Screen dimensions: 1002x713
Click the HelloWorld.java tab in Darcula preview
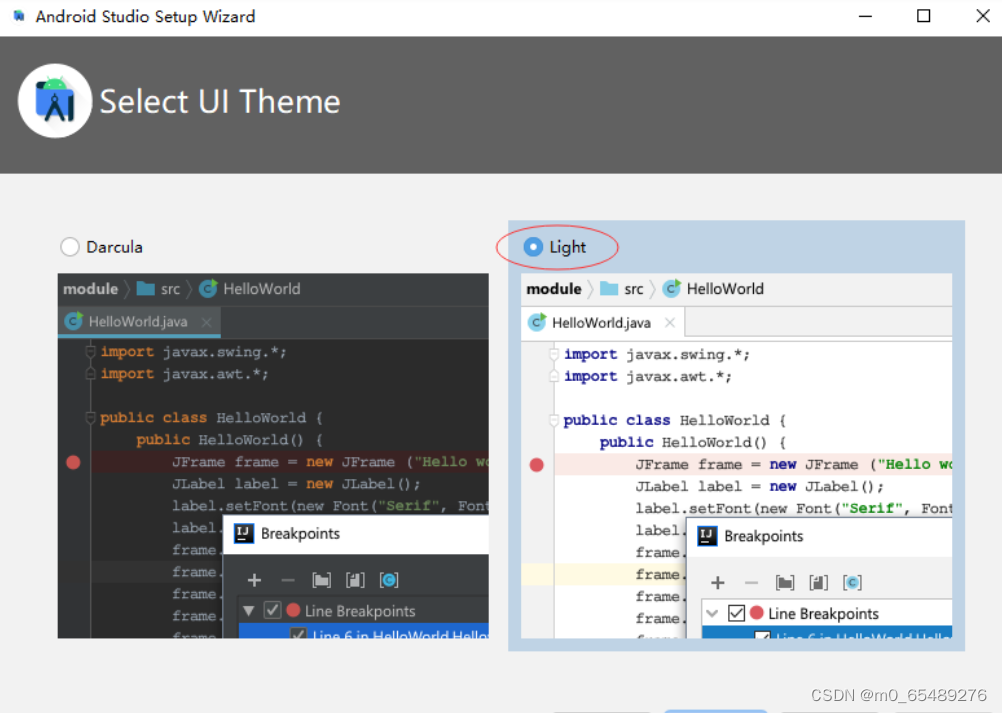tap(139, 321)
